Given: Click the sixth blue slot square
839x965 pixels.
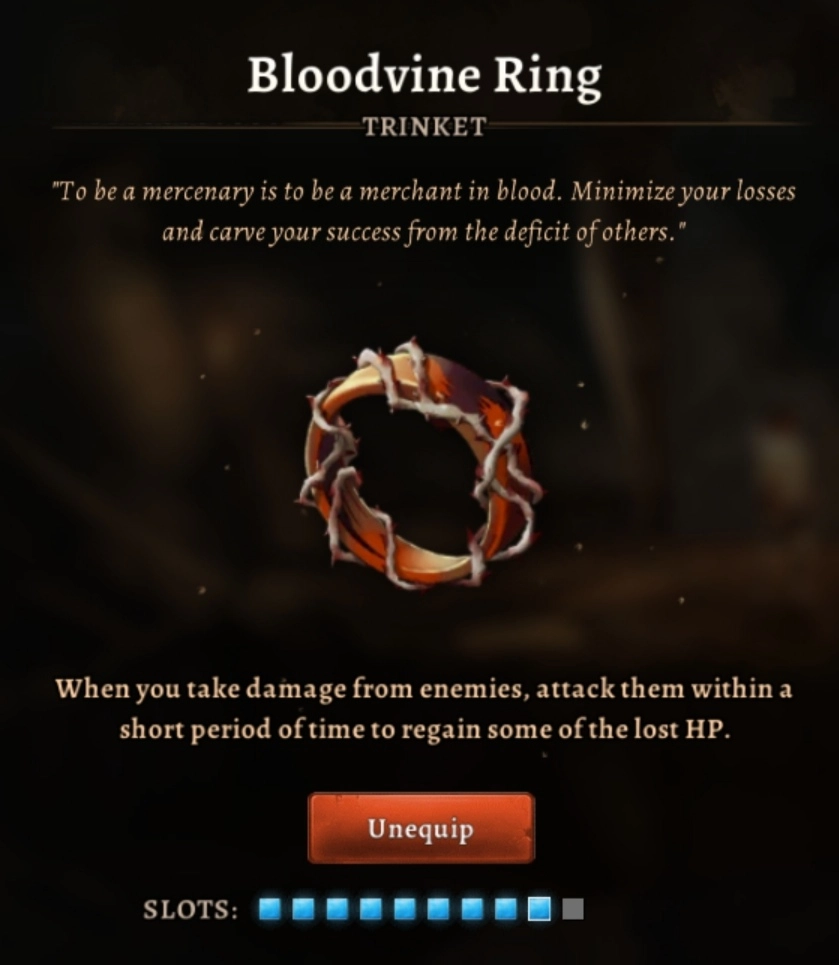Looking at the screenshot, I should (x=438, y=908).
